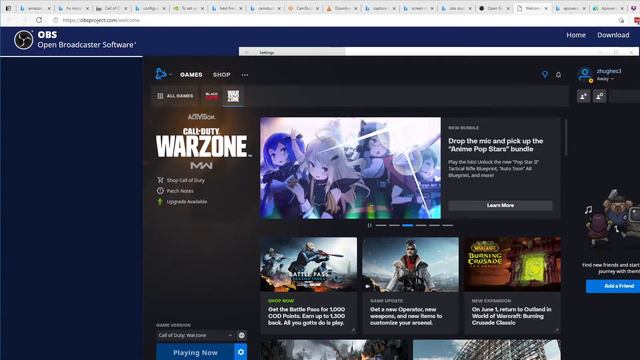Click the Battle Pass 1,000 COD Points text
Screen dimensions: 640x360
point(307,316)
